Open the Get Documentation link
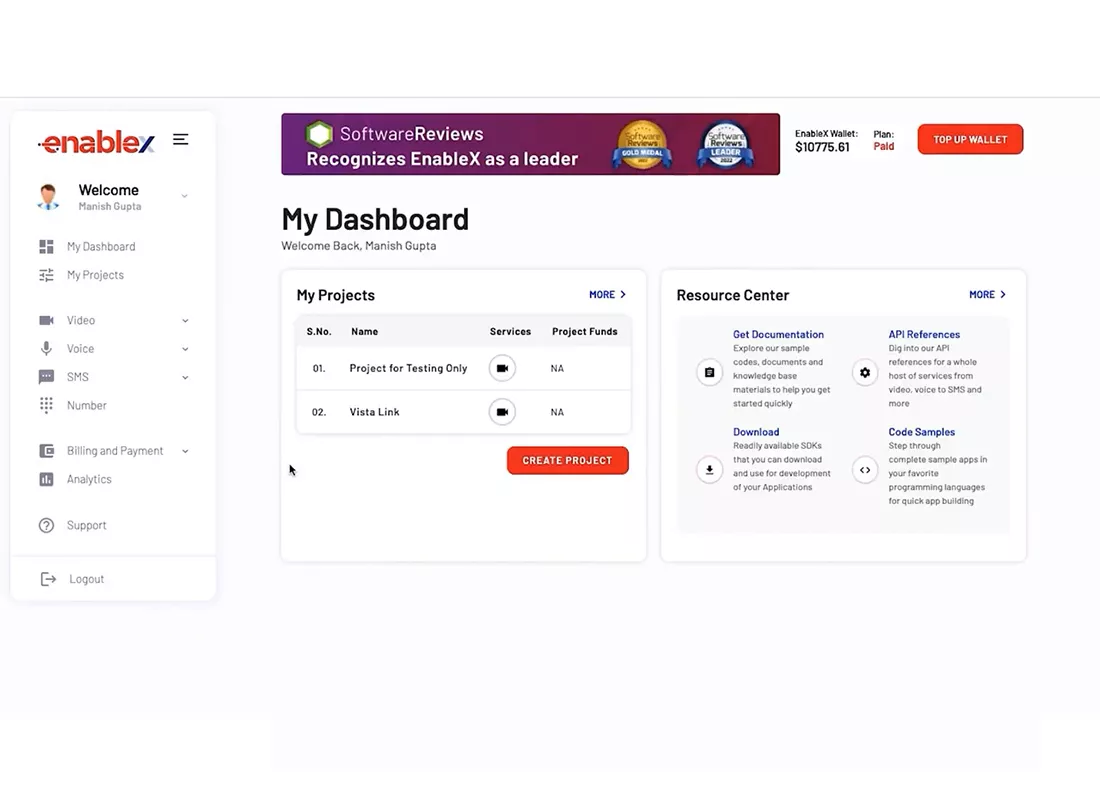This screenshot has height=810, width=1100. 779,335
